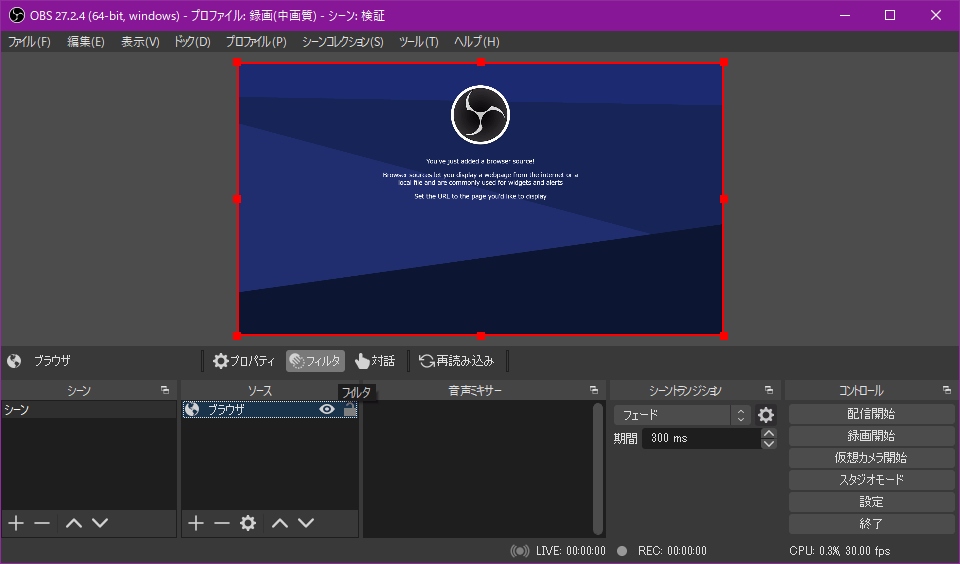This screenshot has height=564, width=960.
Task: Undock the 音声ミキサー panel with float icon
Action: pyautogui.click(x=594, y=390)
